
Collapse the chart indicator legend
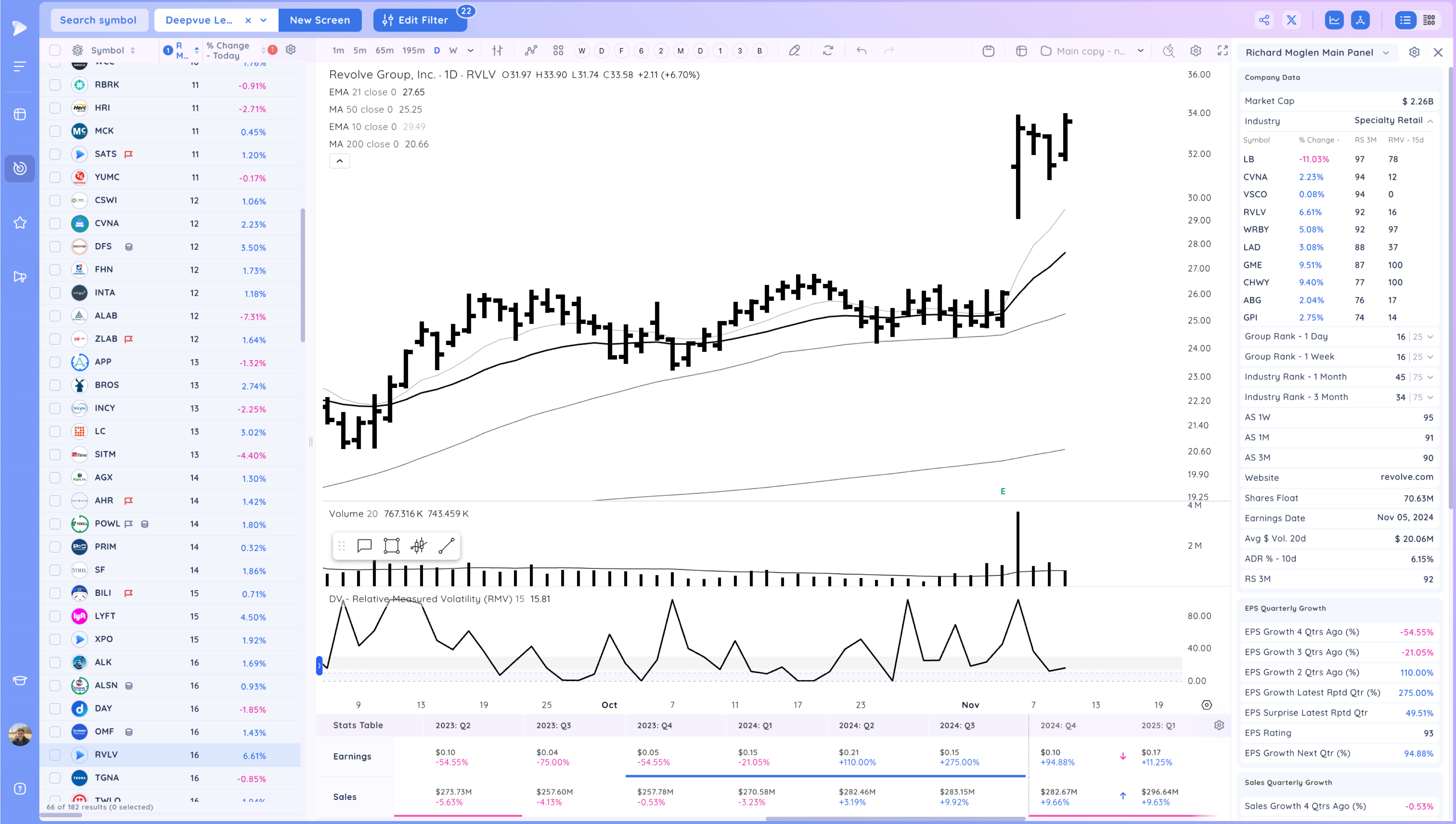340,161
